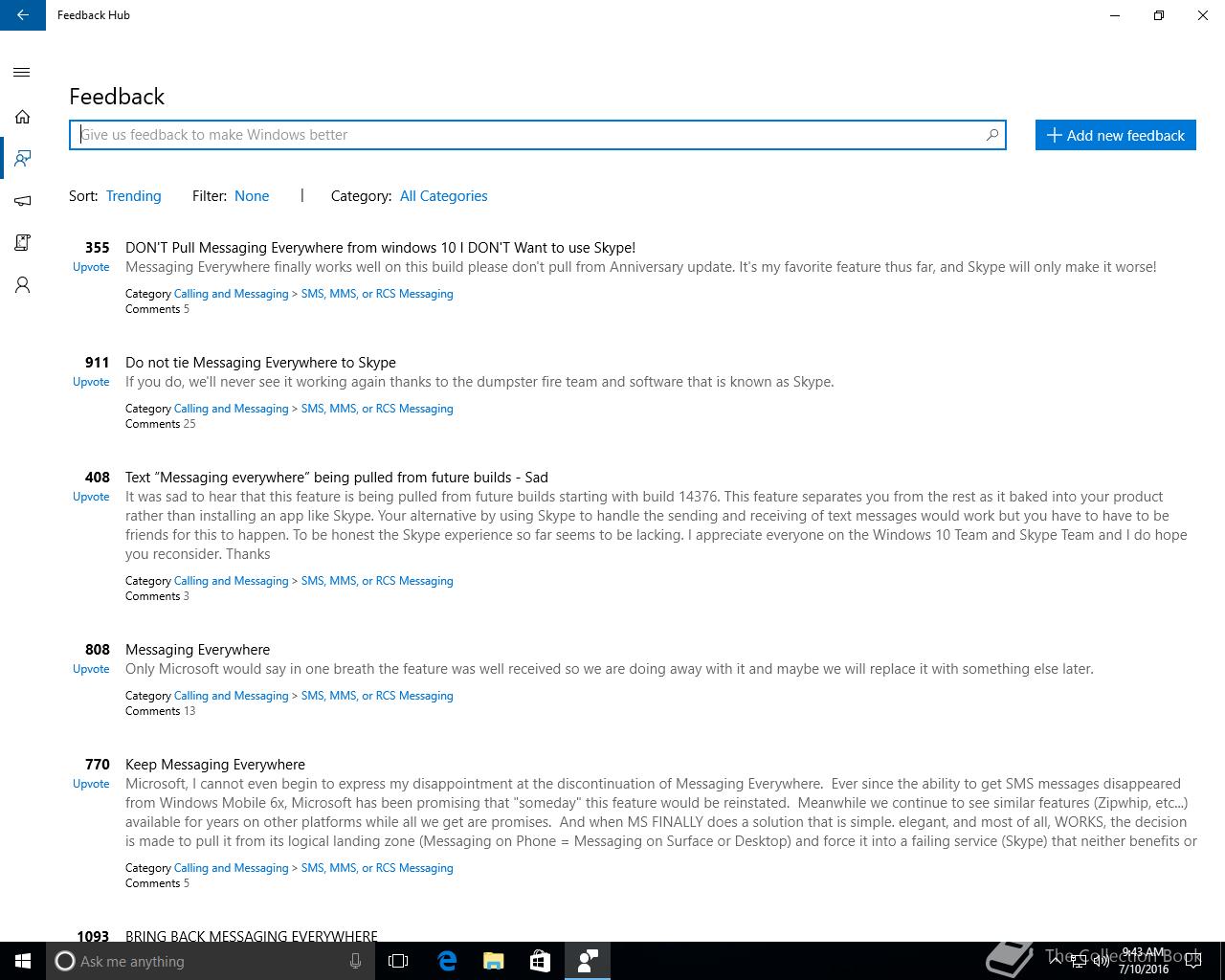Open the Feedback section icon

(x=22, y=158)
